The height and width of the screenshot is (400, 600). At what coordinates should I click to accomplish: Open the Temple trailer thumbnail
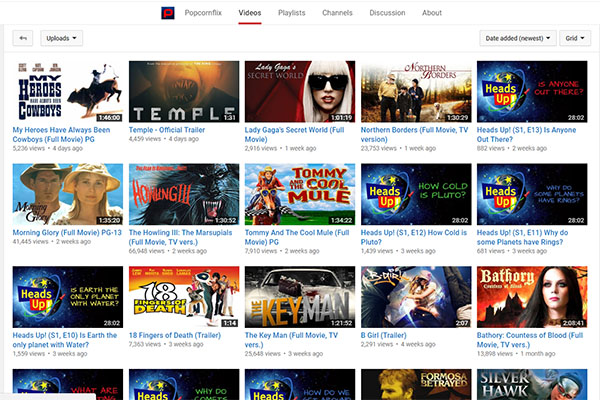click(x=184, y=91)
